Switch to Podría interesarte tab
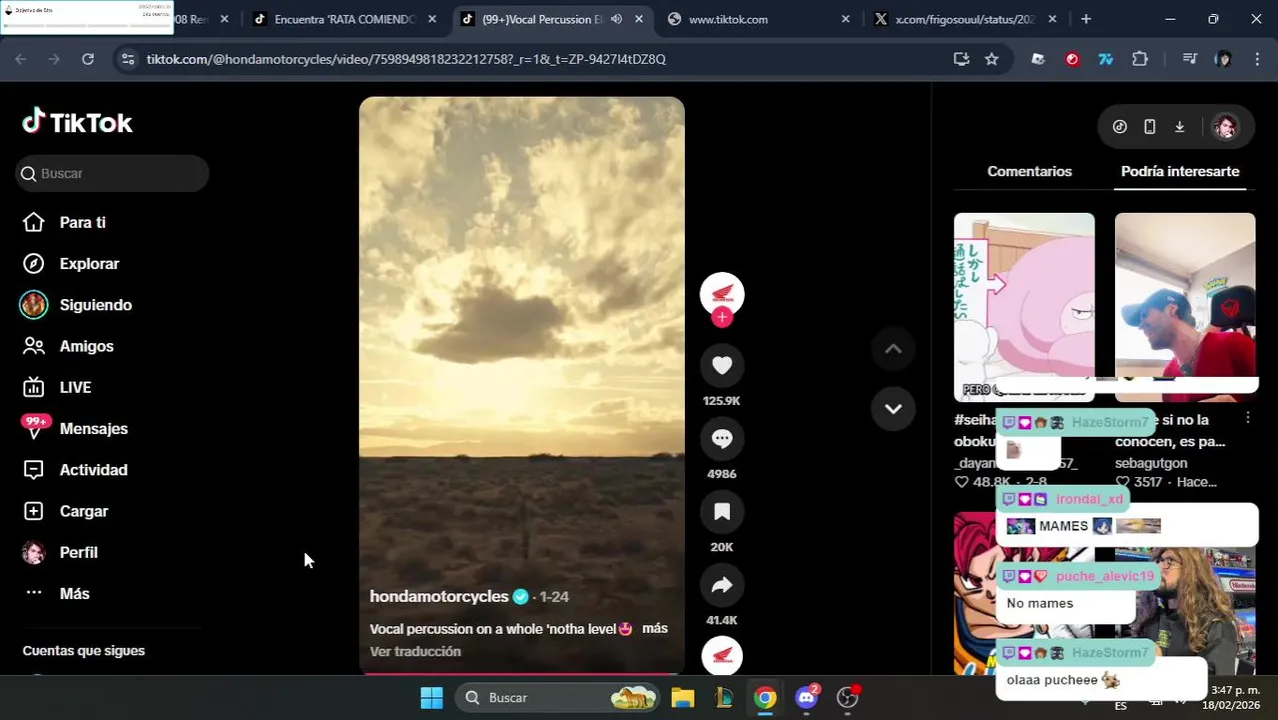Viewport: 1278px width, 720px height. [1180, 171]
